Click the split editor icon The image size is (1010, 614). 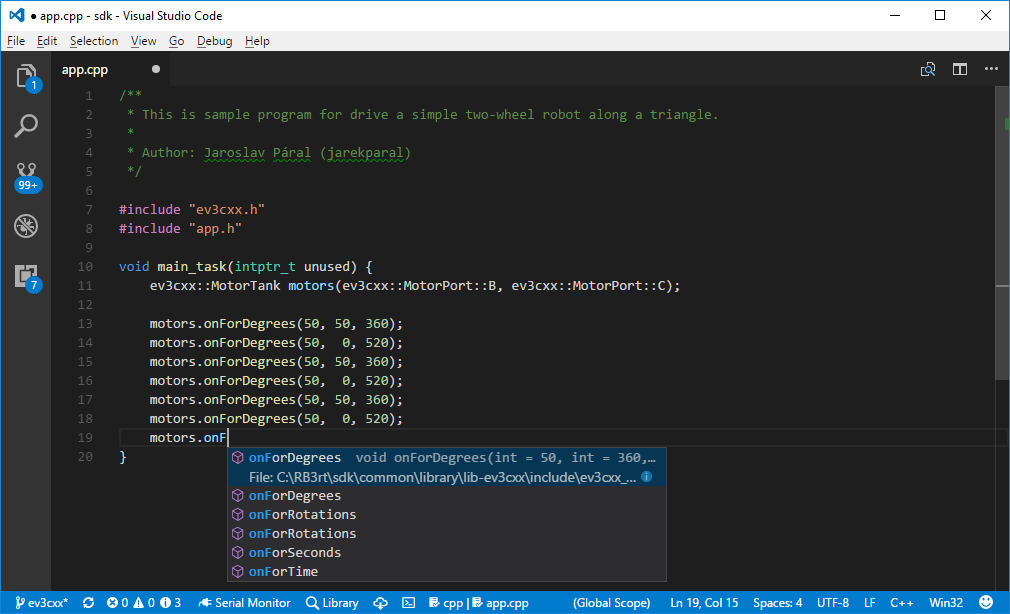pyautogui.click(x=960, y=69)
